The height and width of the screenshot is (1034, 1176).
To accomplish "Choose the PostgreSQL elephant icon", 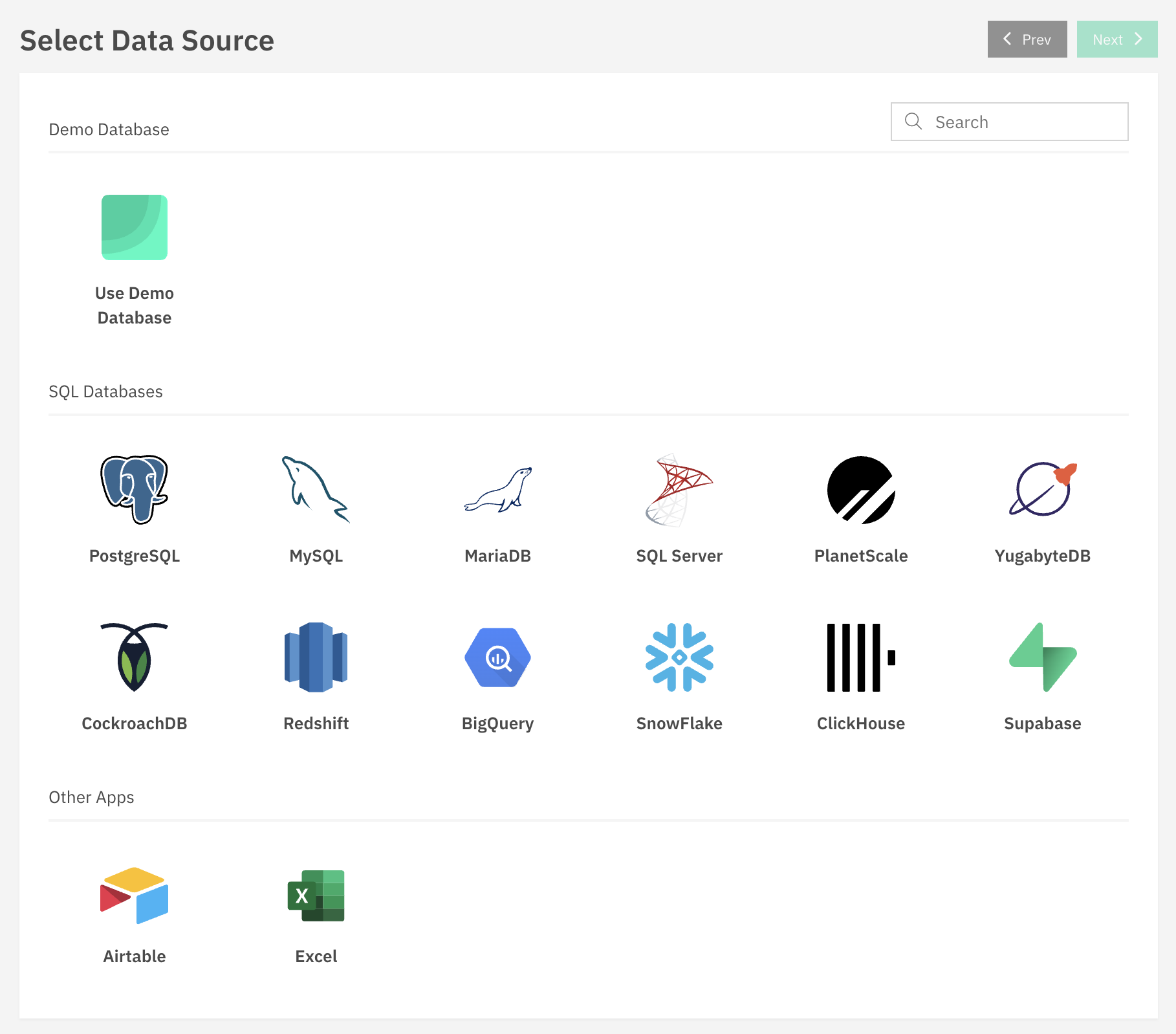I will point(135,489).
